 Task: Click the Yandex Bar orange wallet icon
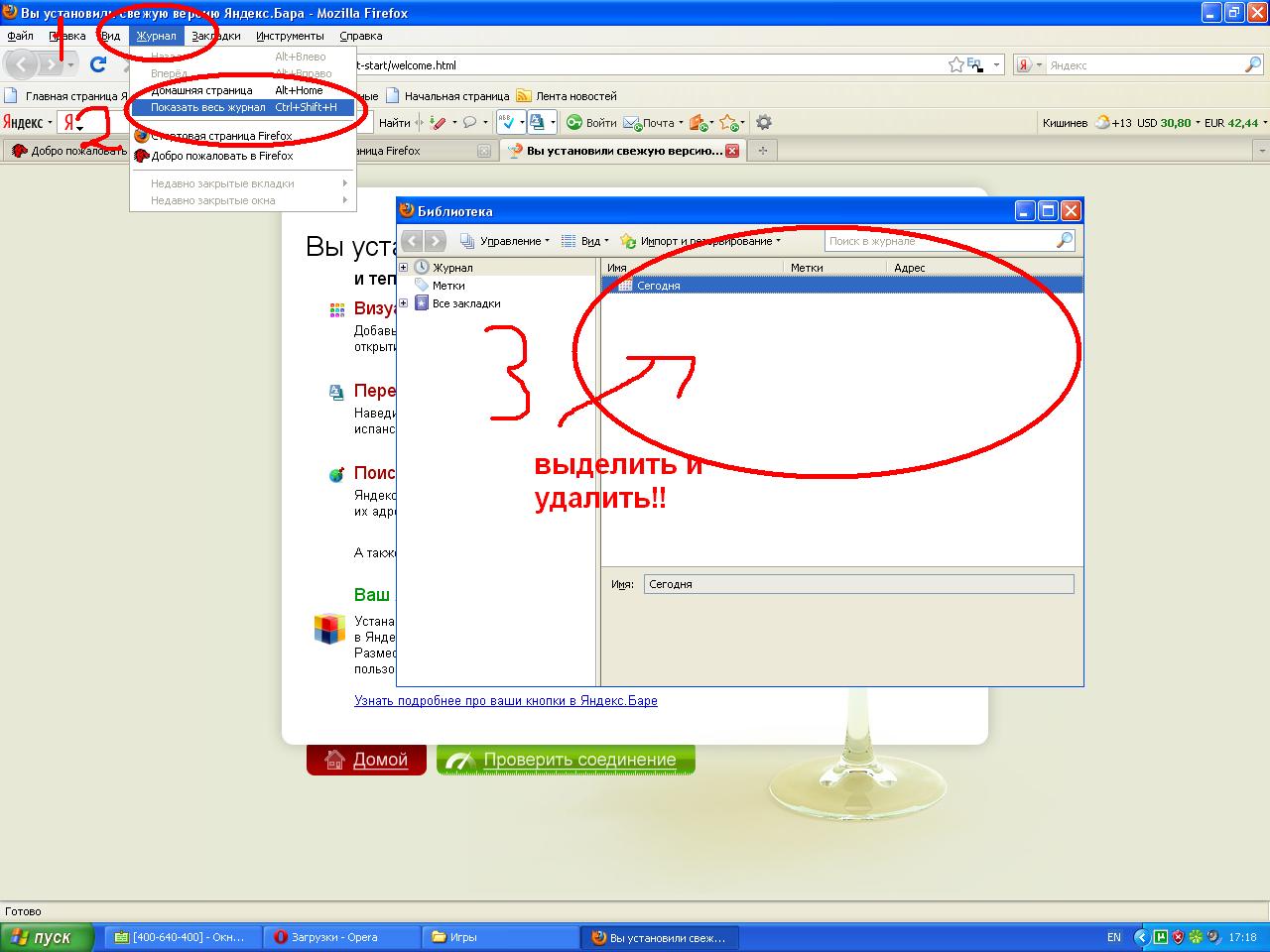click(x=698, y=123)
